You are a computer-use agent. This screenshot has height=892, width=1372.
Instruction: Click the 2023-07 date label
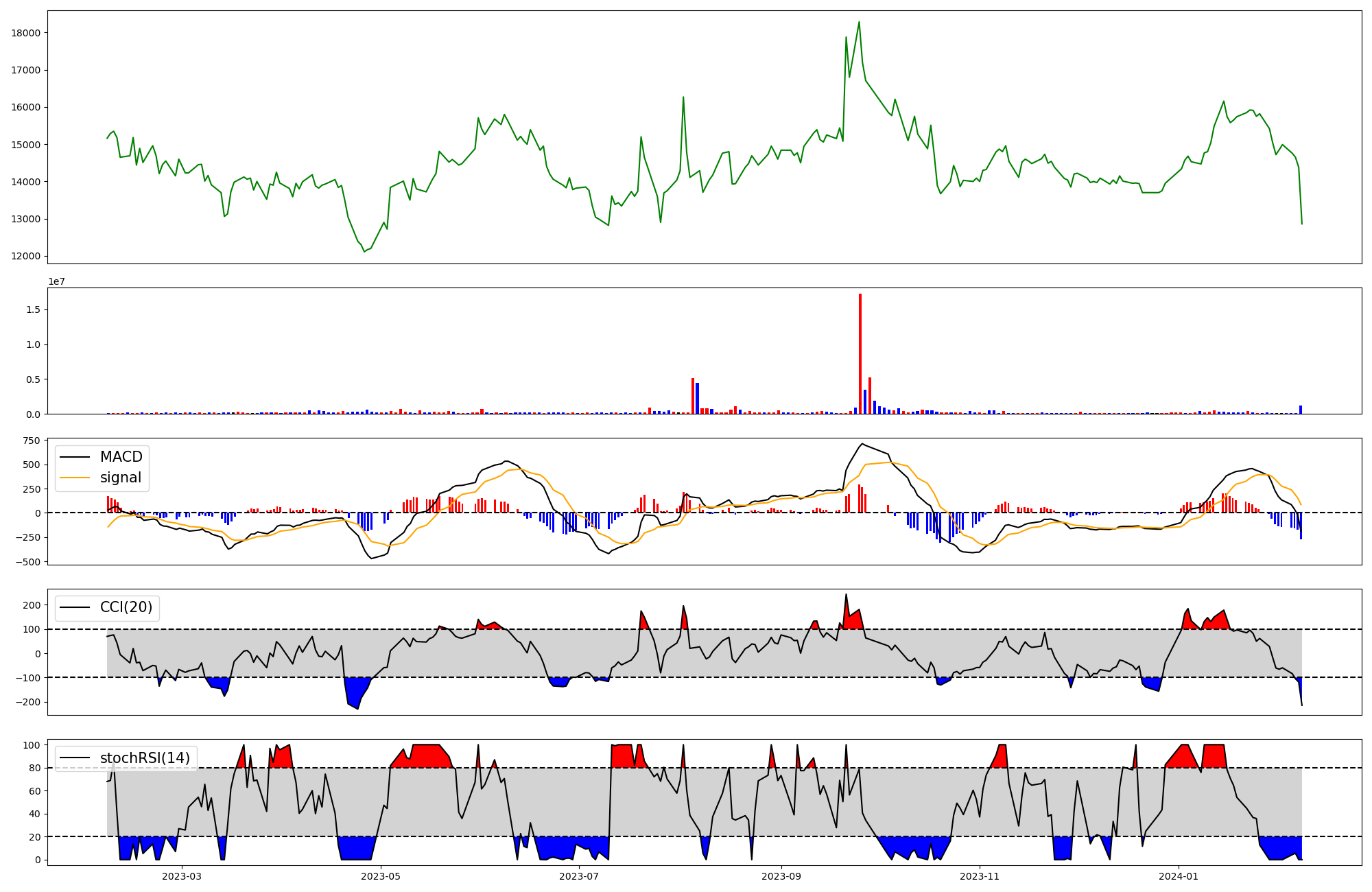(x=579, y=876)
